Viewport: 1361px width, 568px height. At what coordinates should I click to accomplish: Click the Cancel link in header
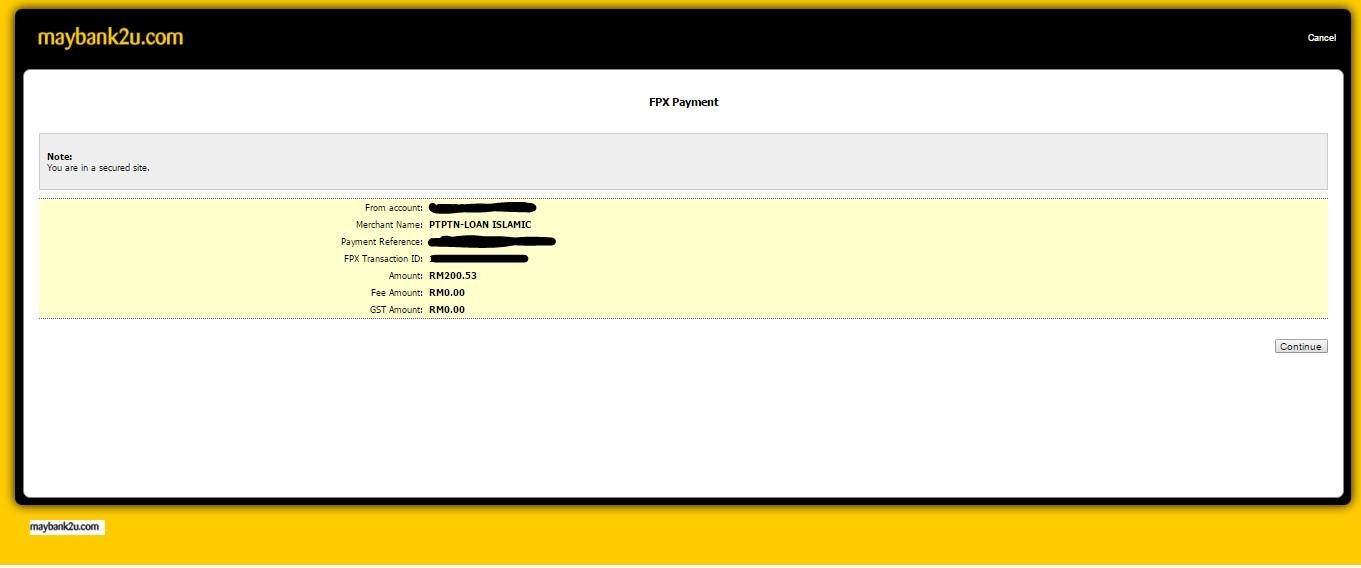point(1321,38)
